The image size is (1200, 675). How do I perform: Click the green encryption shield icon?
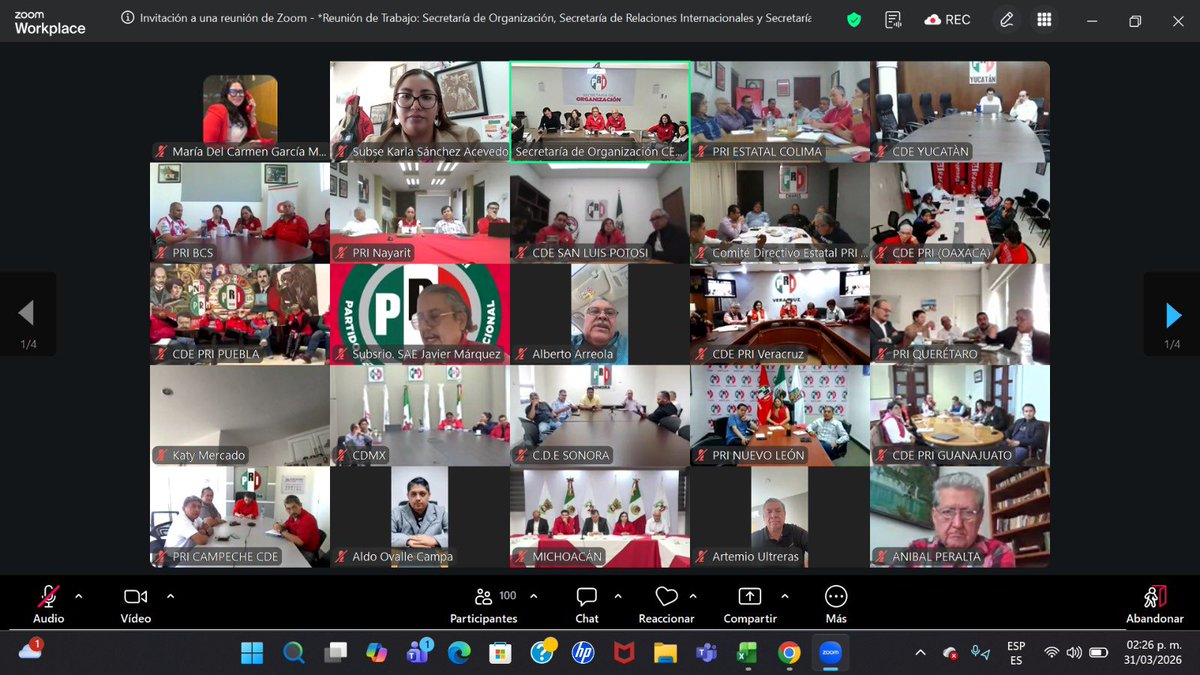853,19
